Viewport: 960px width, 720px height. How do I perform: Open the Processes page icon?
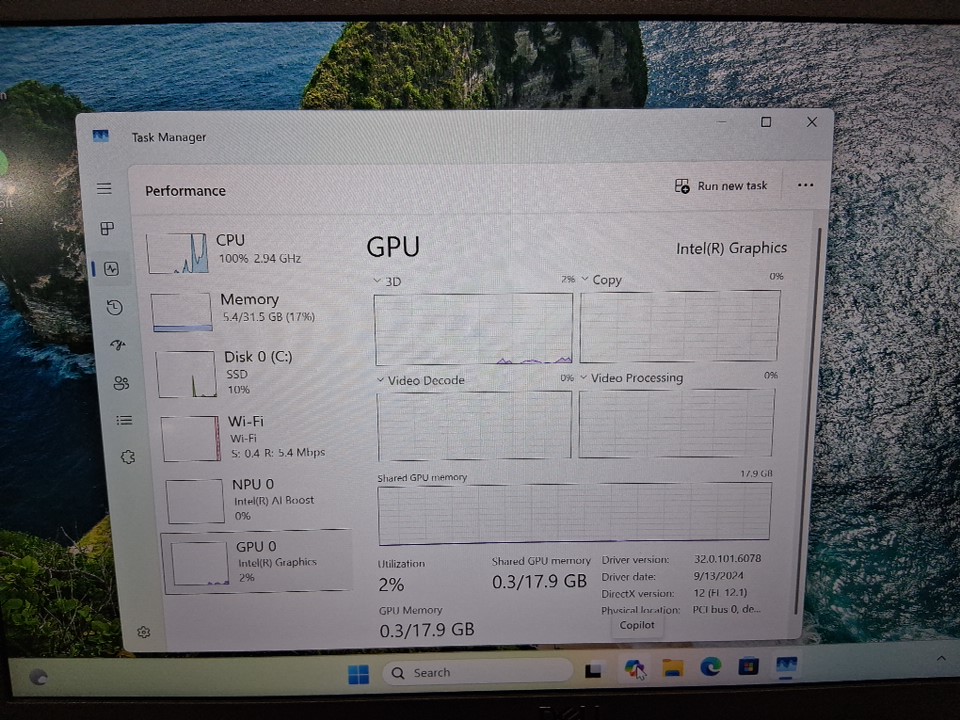(108, 229)
